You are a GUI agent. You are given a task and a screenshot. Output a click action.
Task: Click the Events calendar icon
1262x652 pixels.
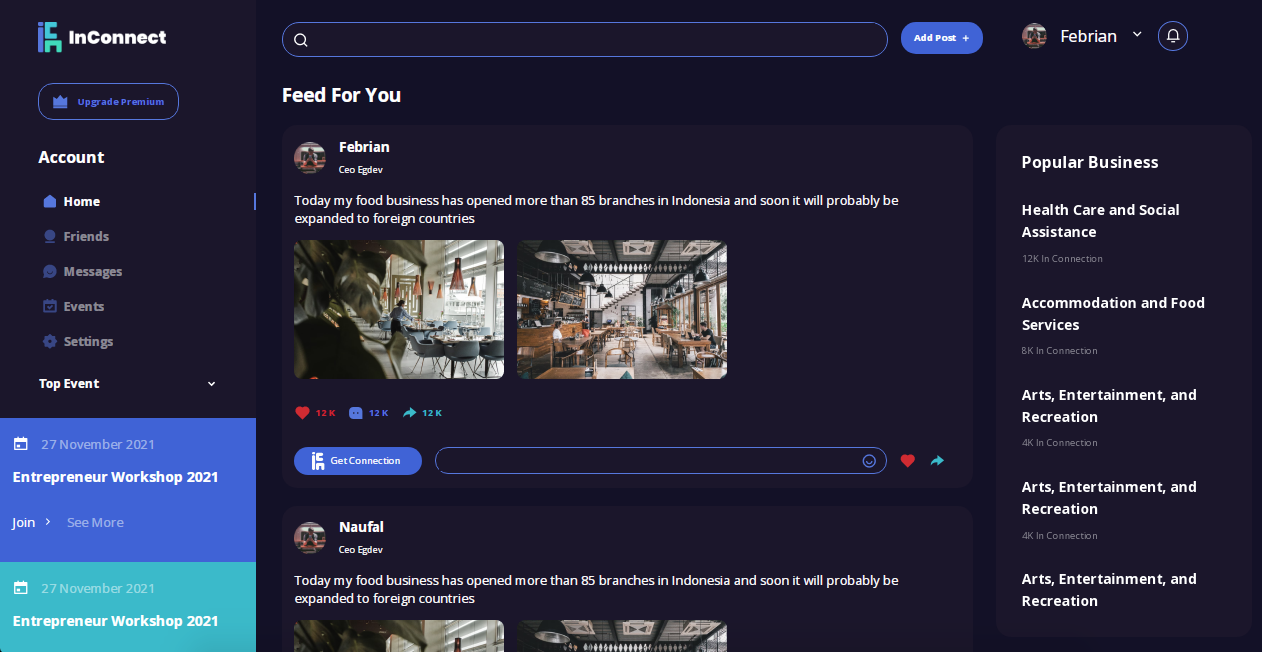pos(50,306)
